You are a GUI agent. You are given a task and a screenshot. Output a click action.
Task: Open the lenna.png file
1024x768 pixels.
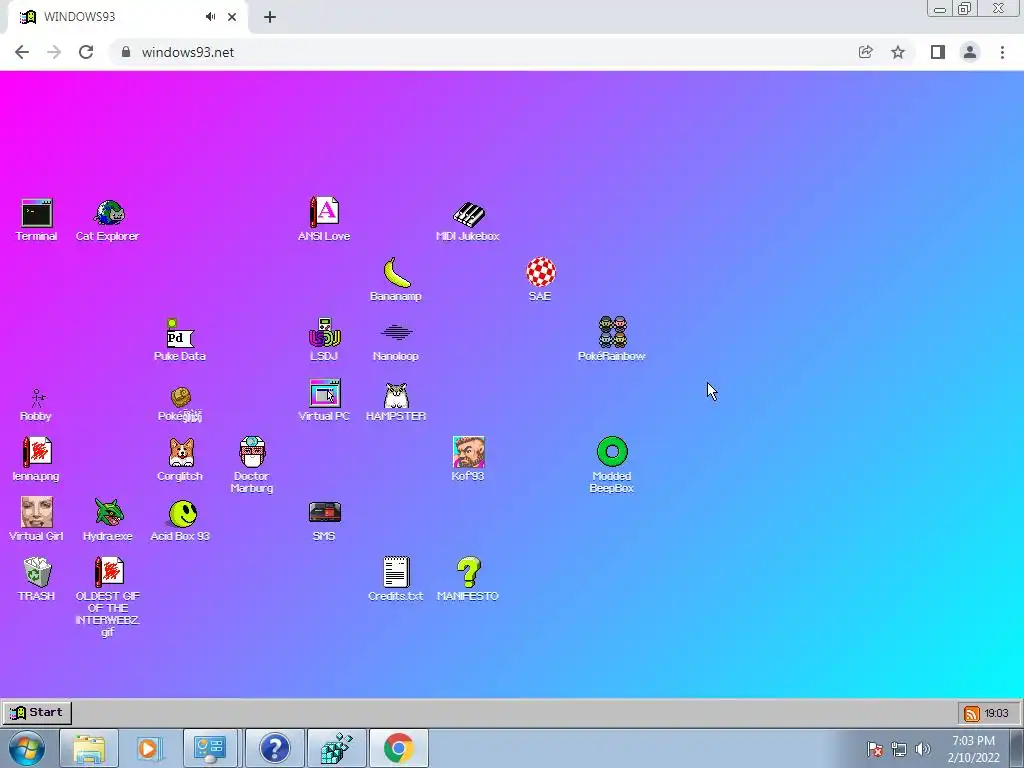pos(37,459)
